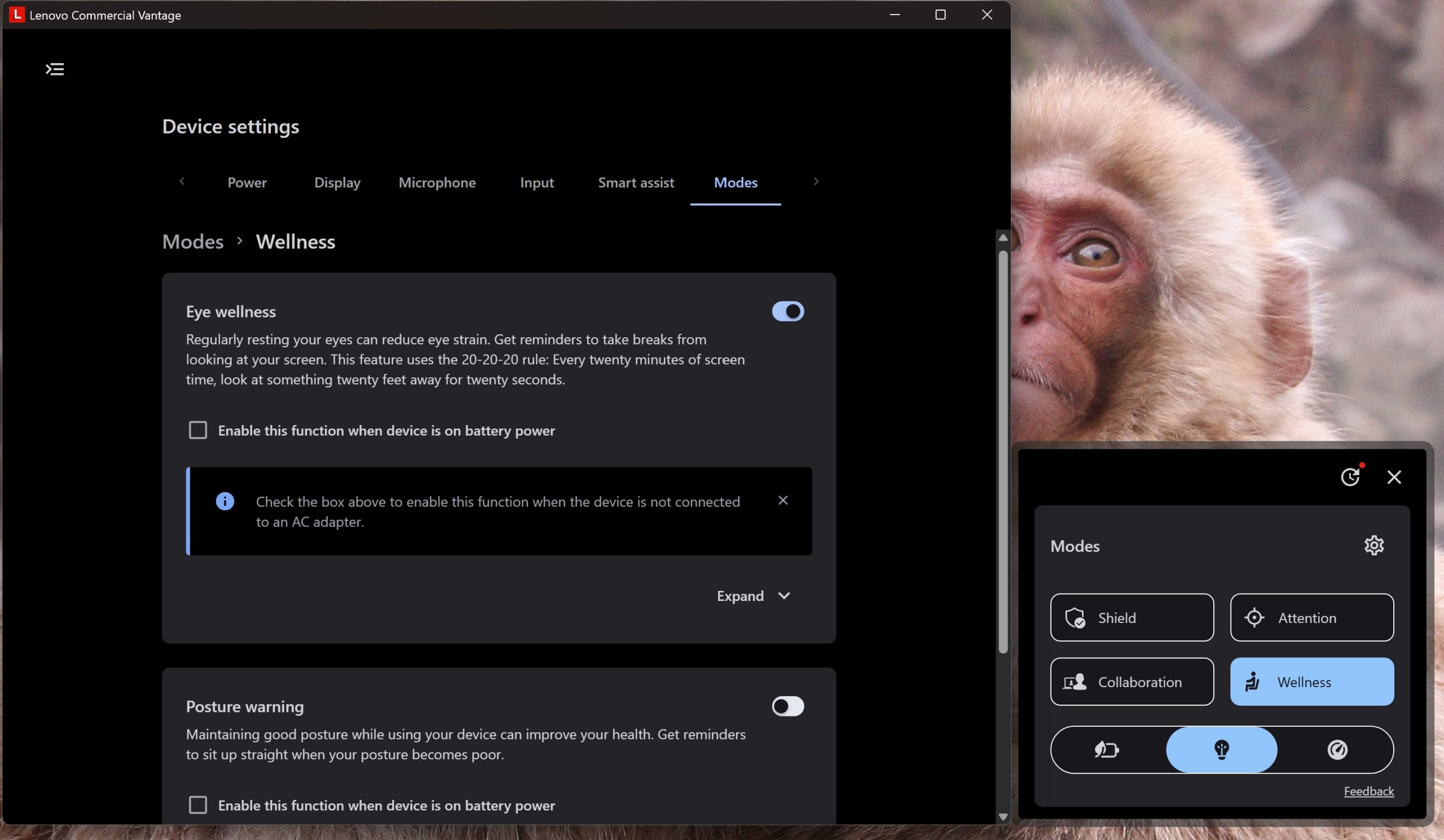The width and height of the screenshot is (1444, 840).
Task: Expand the Eye wellness section
Action: [x=753, y=595]
